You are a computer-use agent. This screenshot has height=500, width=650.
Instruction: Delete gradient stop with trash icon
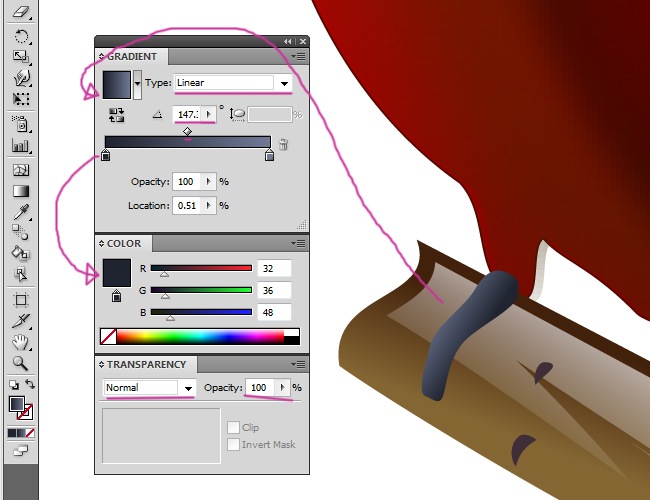coord(283,144)
